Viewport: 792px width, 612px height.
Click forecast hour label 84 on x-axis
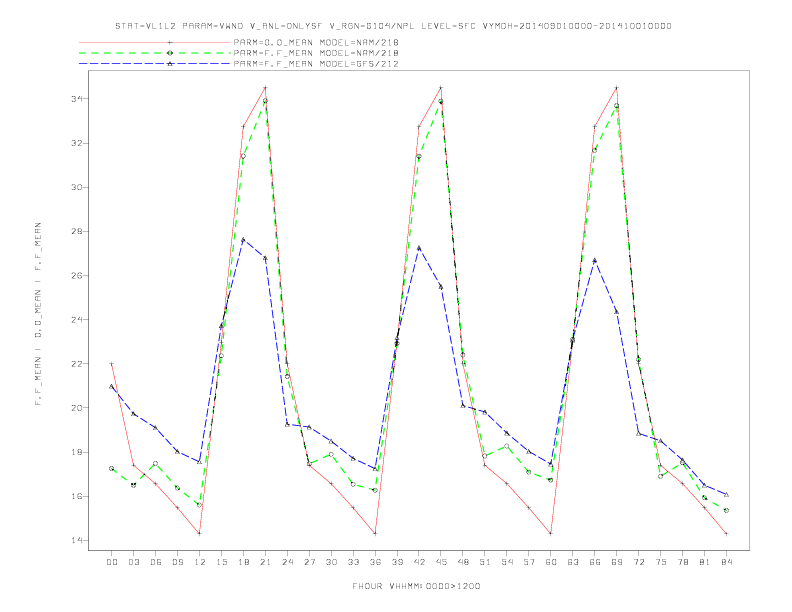[x=726, y=562]
